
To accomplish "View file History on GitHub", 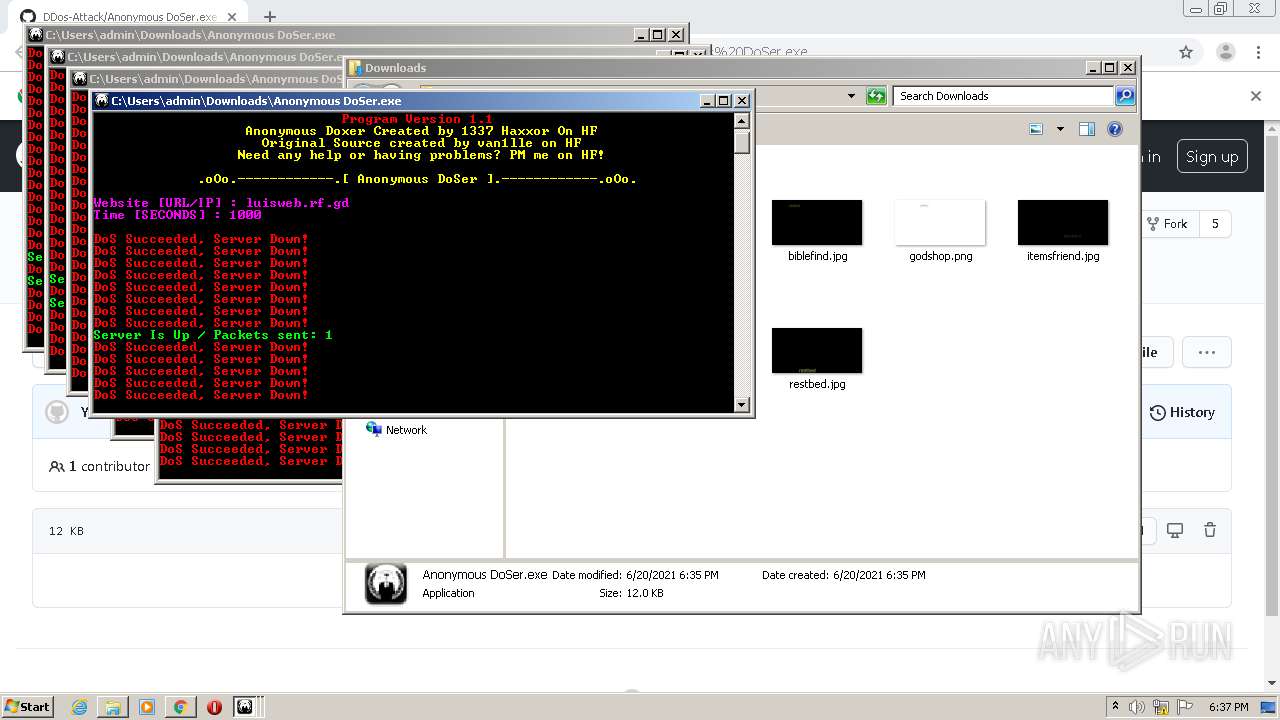I will [x=1182, y=412].
